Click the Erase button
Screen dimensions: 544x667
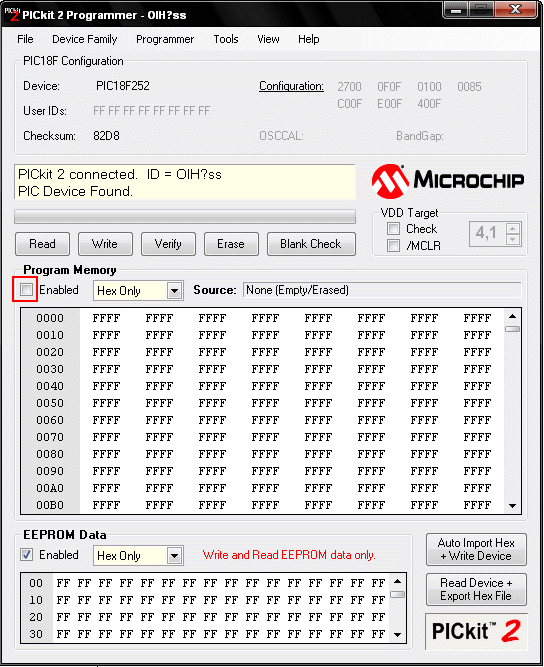click(x=231, y=244)
